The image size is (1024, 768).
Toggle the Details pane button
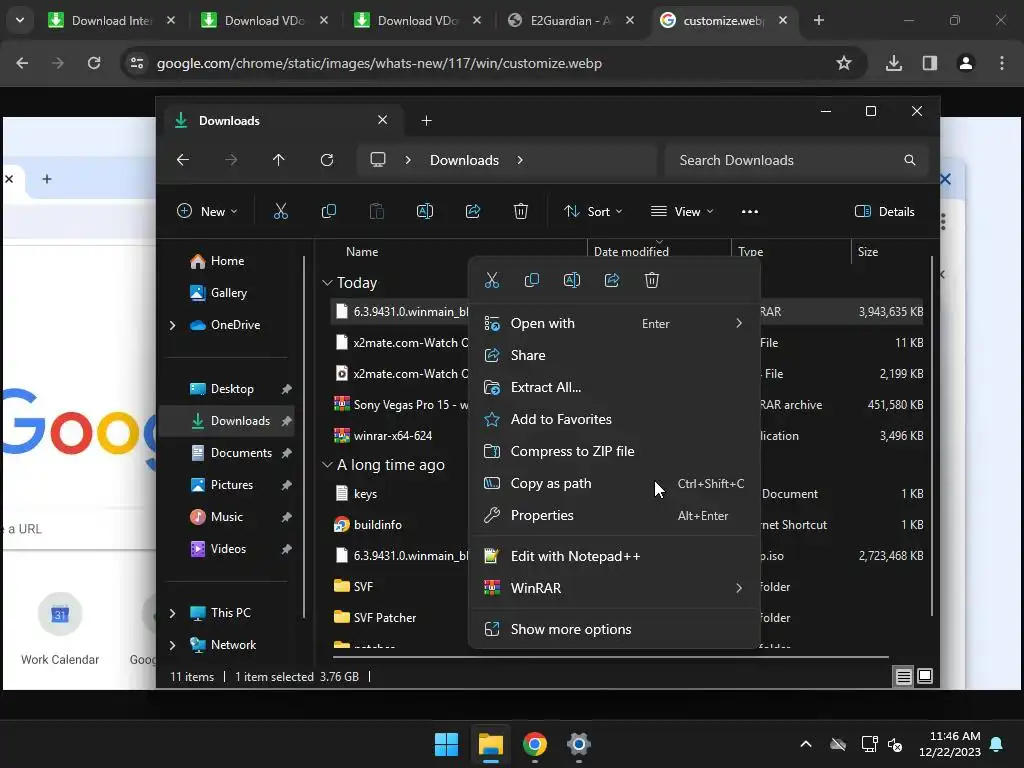[x=885, y=211]
